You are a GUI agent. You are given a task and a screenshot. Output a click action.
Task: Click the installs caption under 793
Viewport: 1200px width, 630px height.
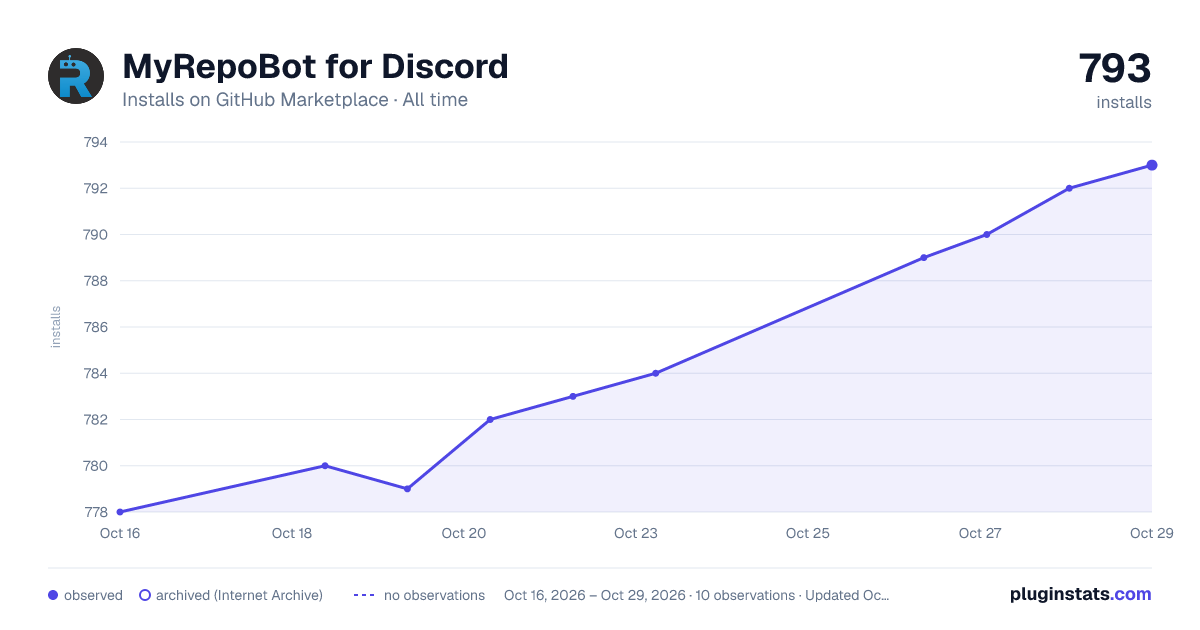click(1124, 102)
